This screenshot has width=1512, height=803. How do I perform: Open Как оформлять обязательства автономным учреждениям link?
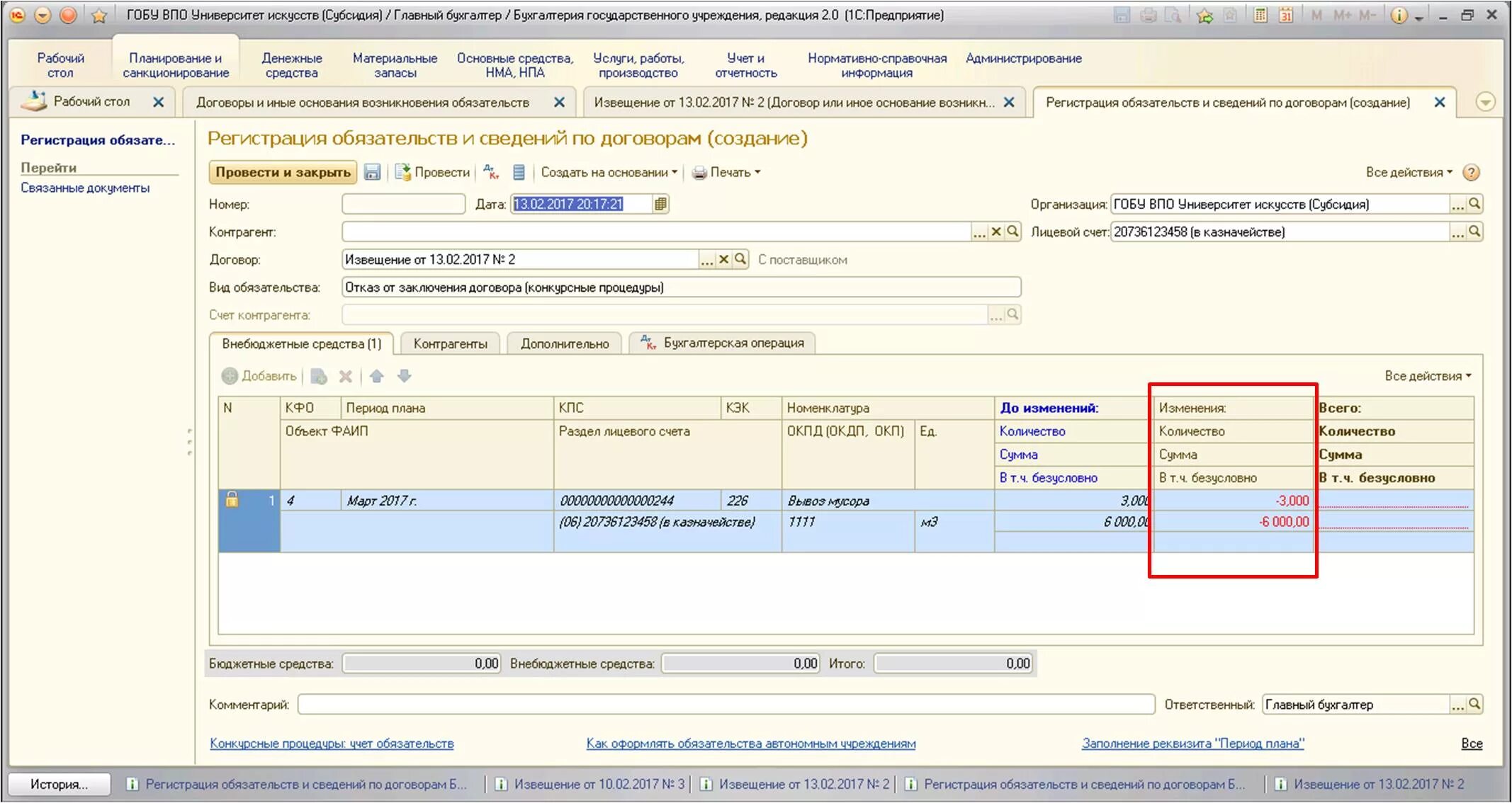click(751, 744)
